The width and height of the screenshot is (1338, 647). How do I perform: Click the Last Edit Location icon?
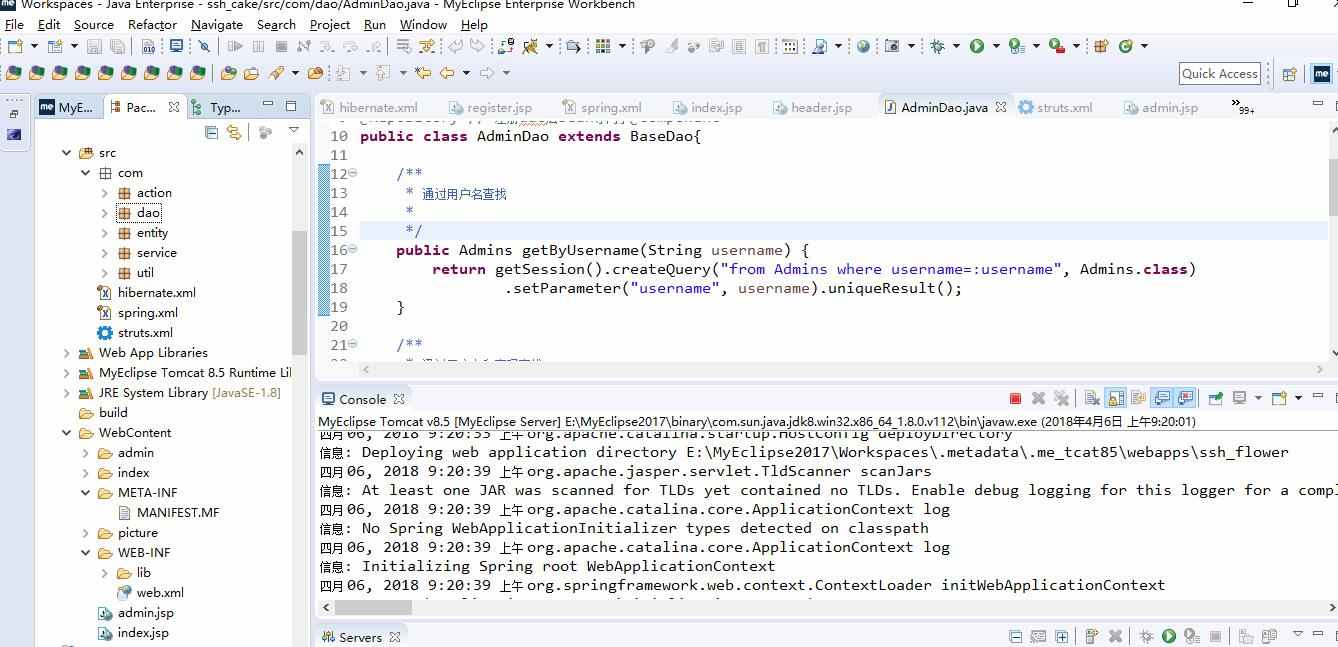point(423,72)
